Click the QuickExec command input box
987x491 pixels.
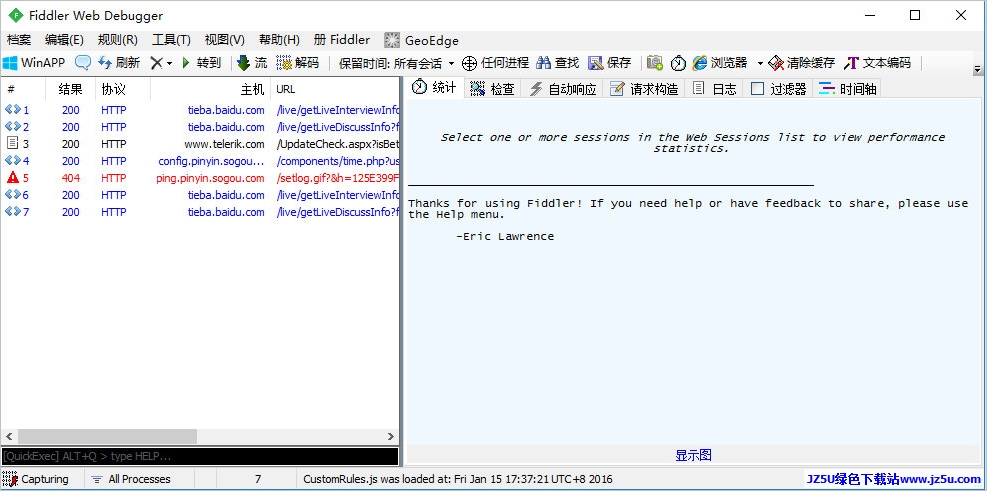[x=200, y=456]
